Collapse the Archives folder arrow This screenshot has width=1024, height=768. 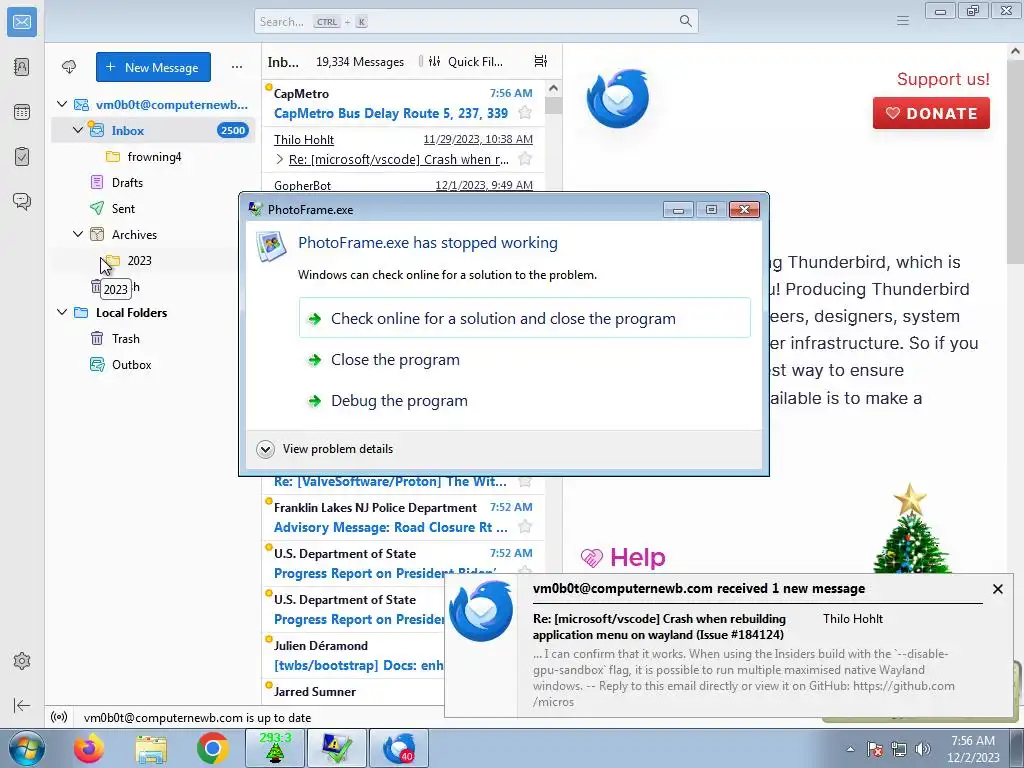78,234
